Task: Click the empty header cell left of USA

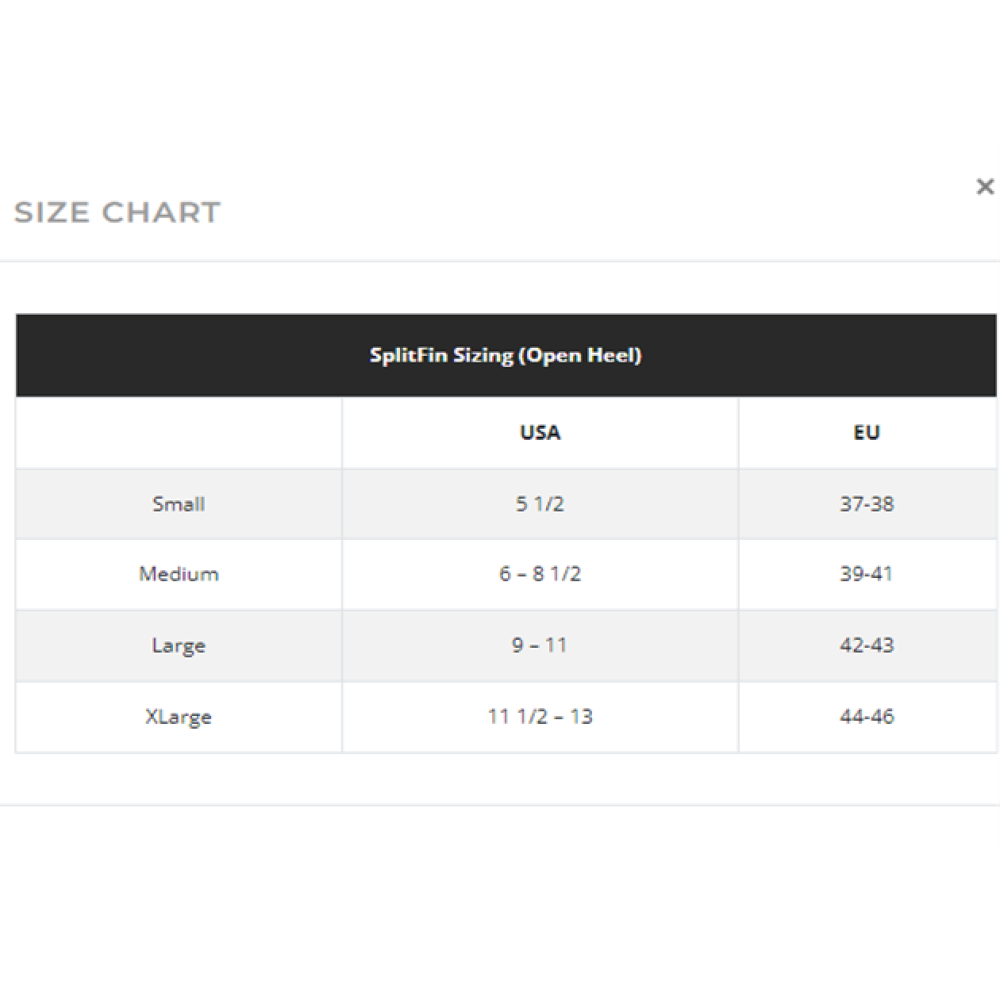Action: coord(179,432)
